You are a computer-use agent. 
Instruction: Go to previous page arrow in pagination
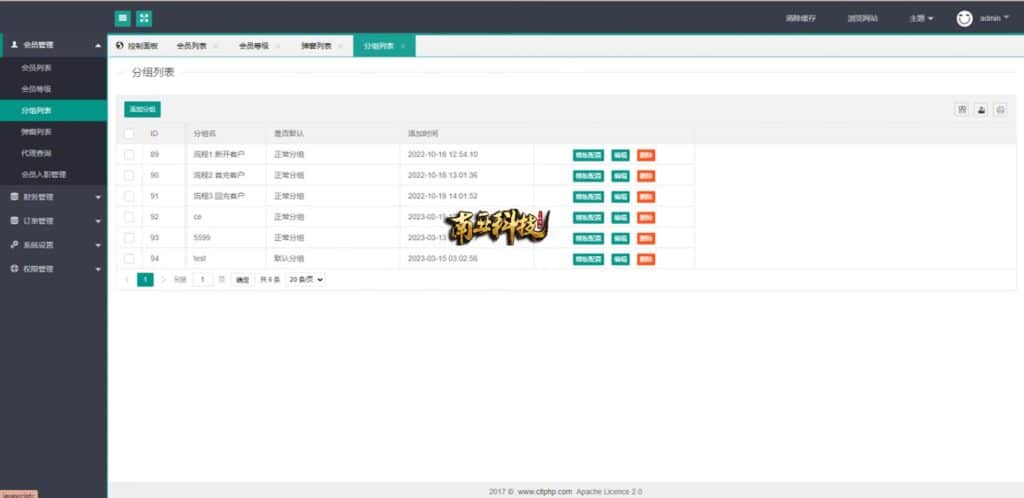point(127,279)
